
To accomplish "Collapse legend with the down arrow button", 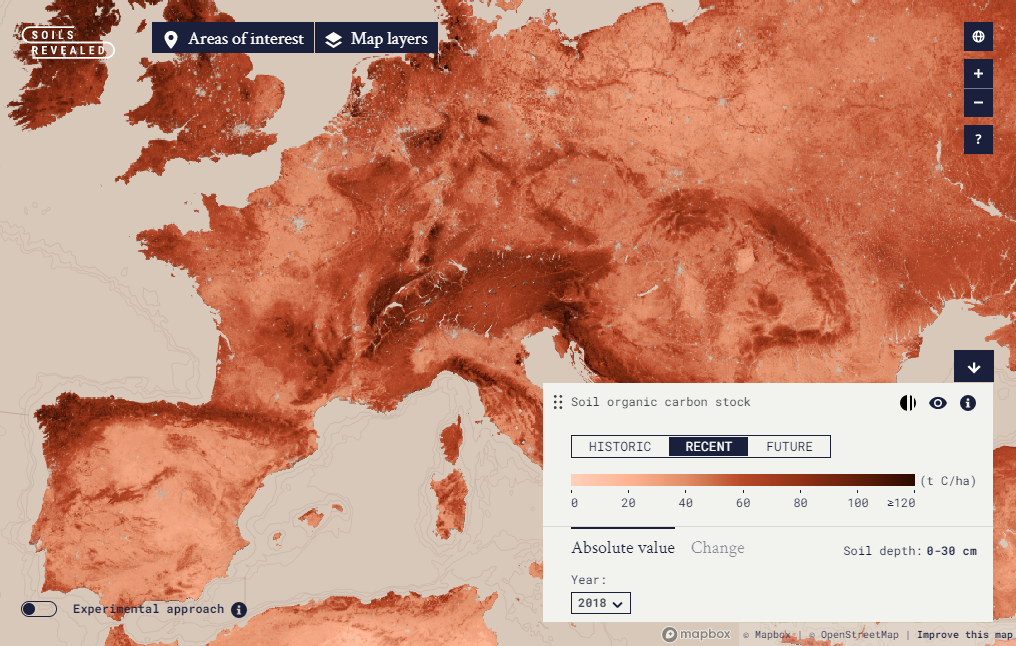I will point(973,366).
